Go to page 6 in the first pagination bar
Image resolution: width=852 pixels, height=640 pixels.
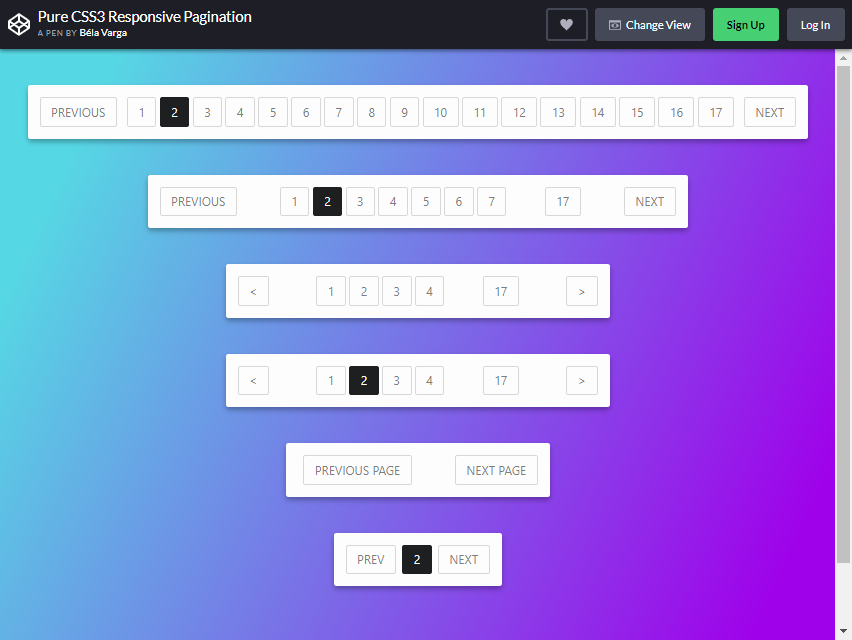click(306, 112)
